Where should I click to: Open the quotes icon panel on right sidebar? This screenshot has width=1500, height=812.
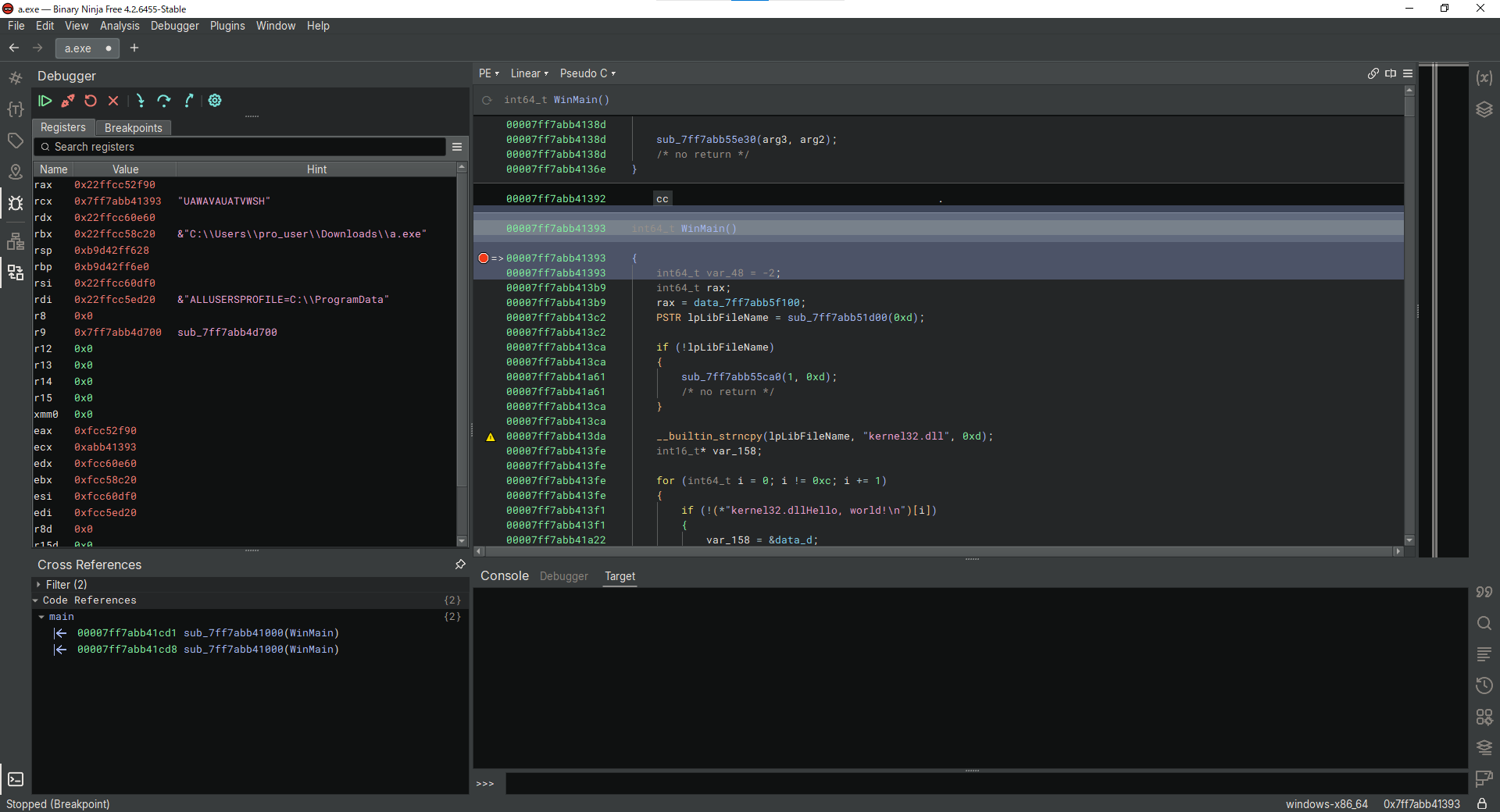1484,592
